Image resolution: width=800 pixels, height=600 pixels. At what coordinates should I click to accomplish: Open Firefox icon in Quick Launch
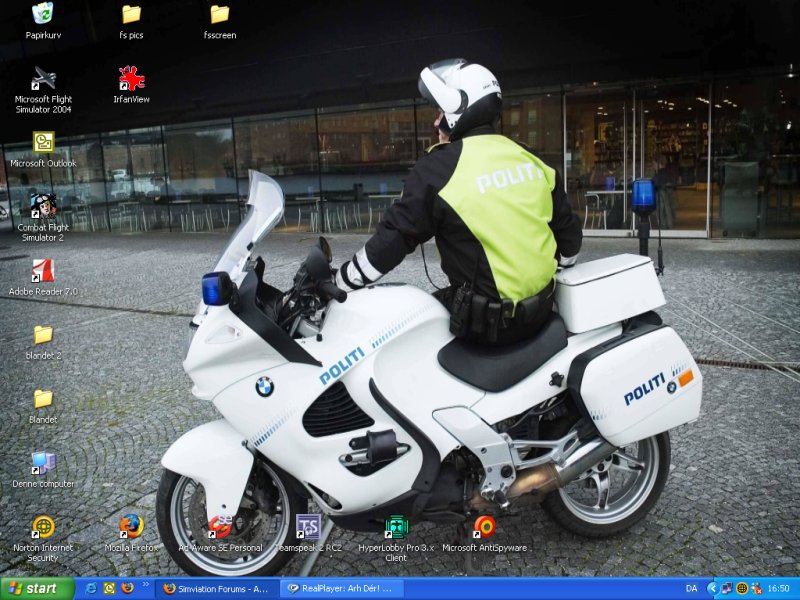128,589
